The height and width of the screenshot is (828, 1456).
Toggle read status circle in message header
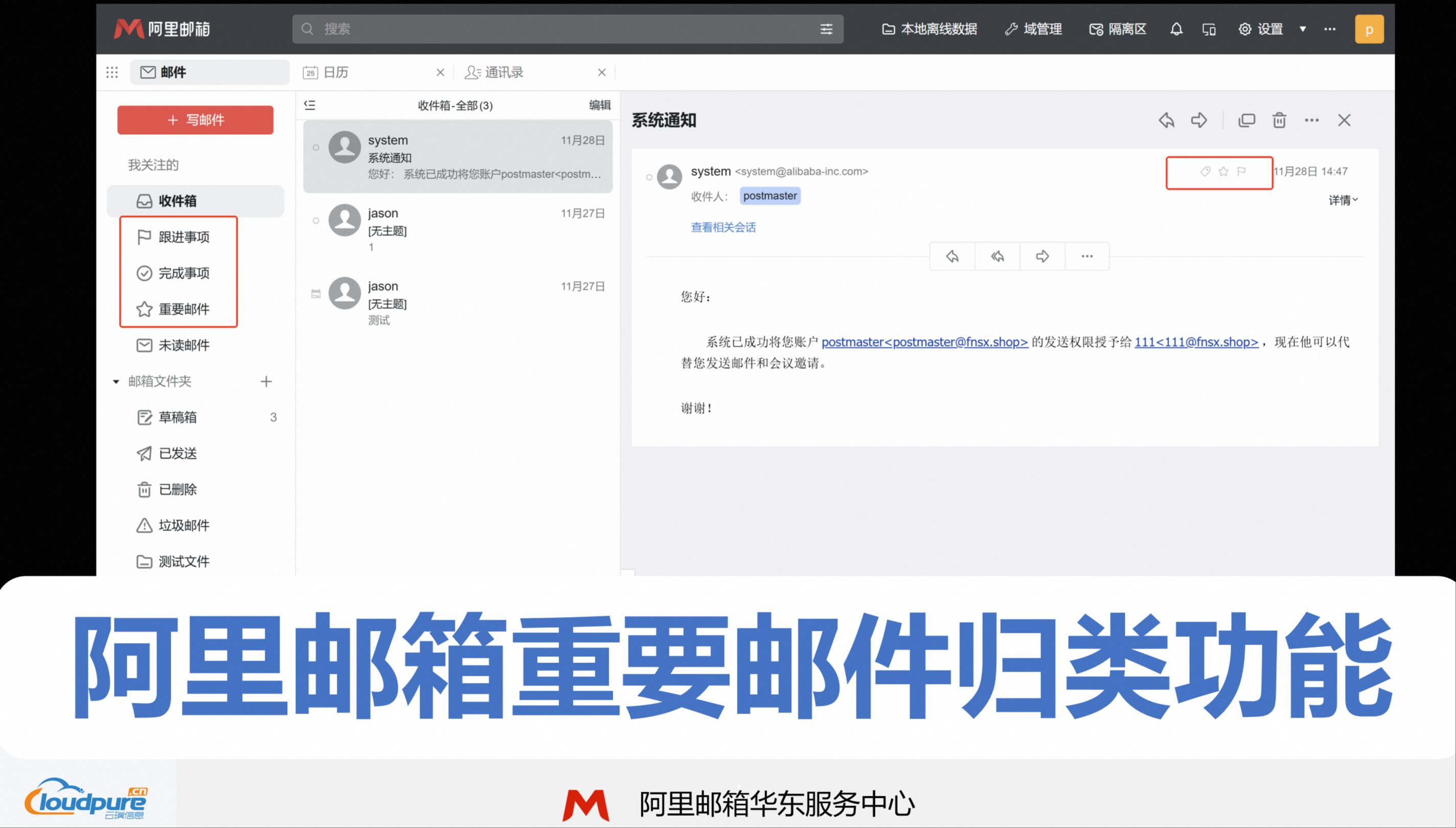pyautogui.click(x=649, y=177)
